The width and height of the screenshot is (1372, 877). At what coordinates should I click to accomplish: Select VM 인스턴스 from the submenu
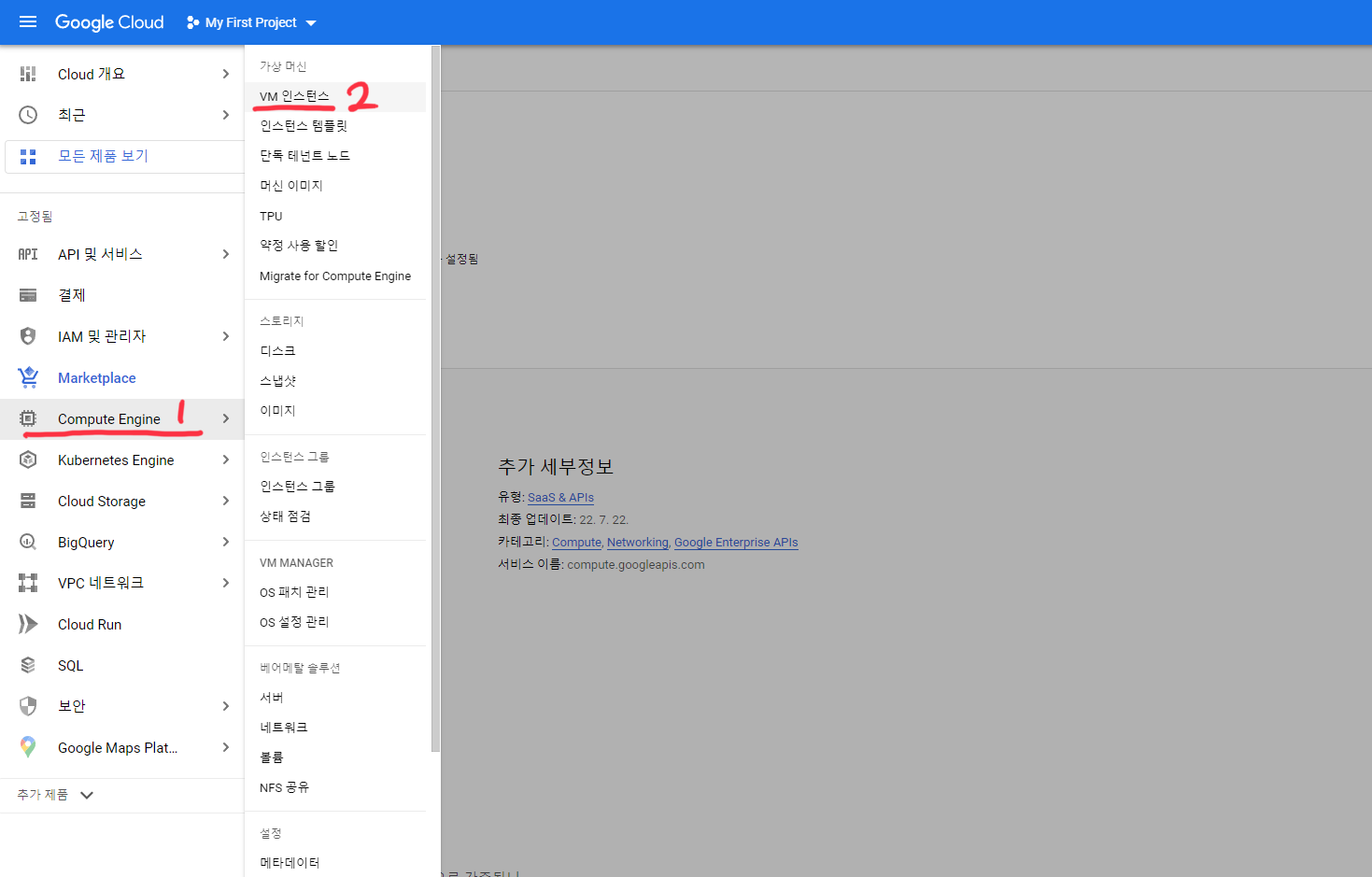[x=335, y=96]
